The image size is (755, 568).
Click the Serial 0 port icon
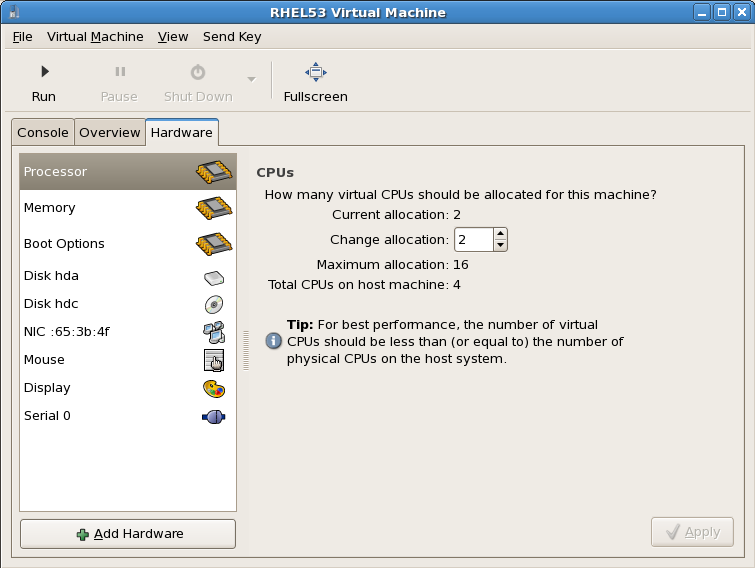[214, 416]
